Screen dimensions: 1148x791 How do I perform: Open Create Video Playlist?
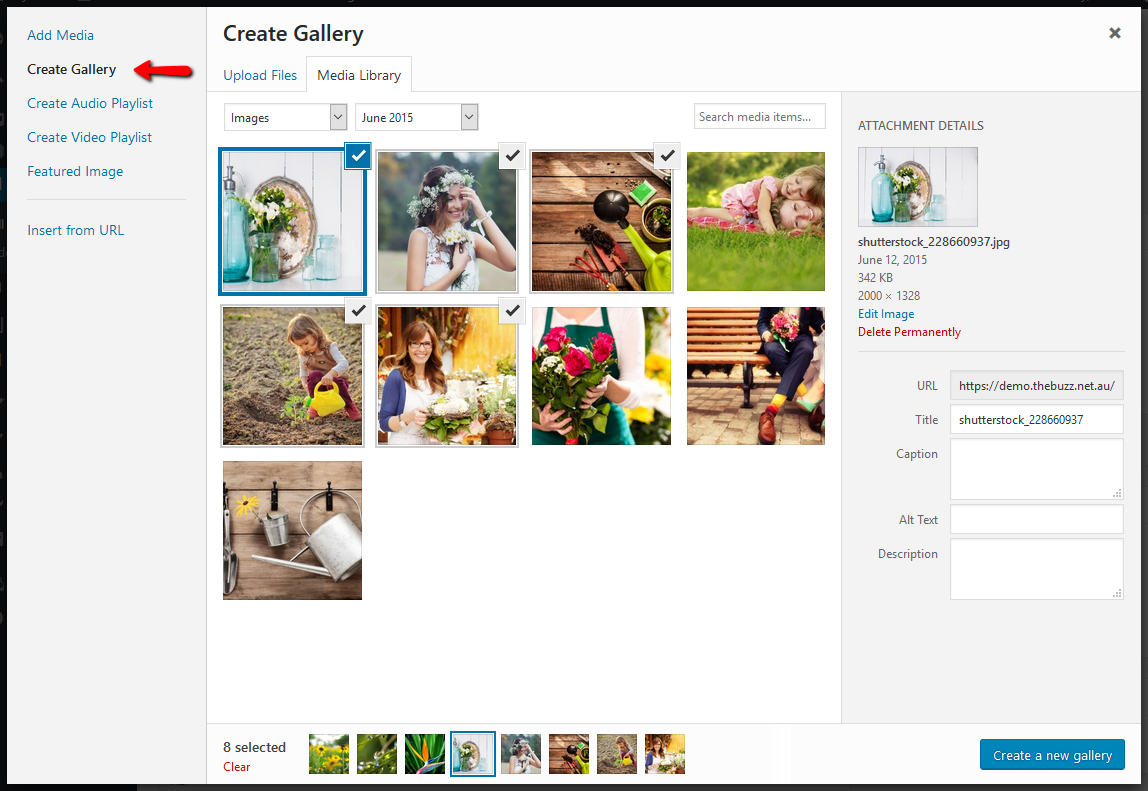[x=89, y=137]
